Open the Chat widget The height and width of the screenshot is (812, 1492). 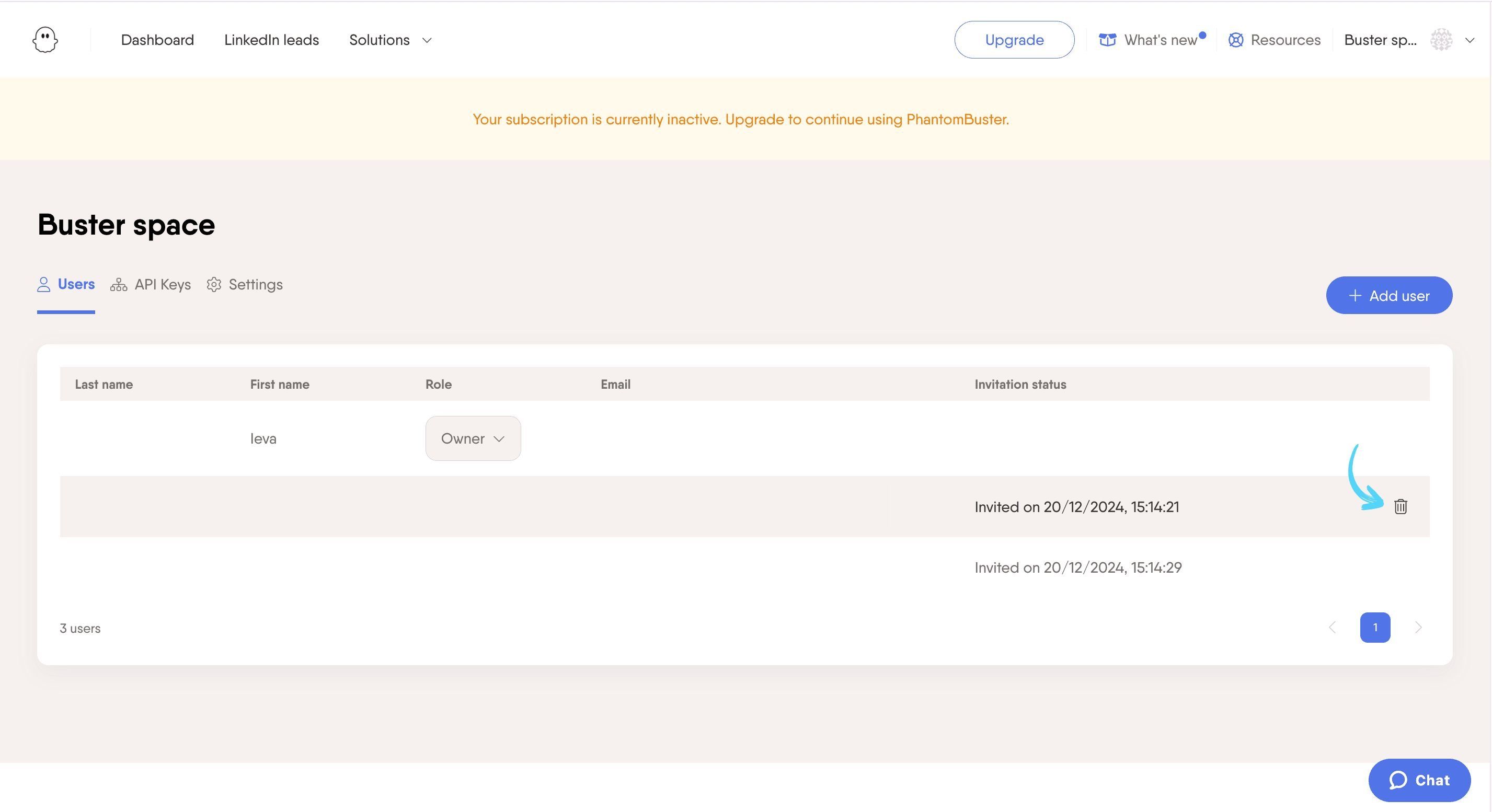point(1419,780)
